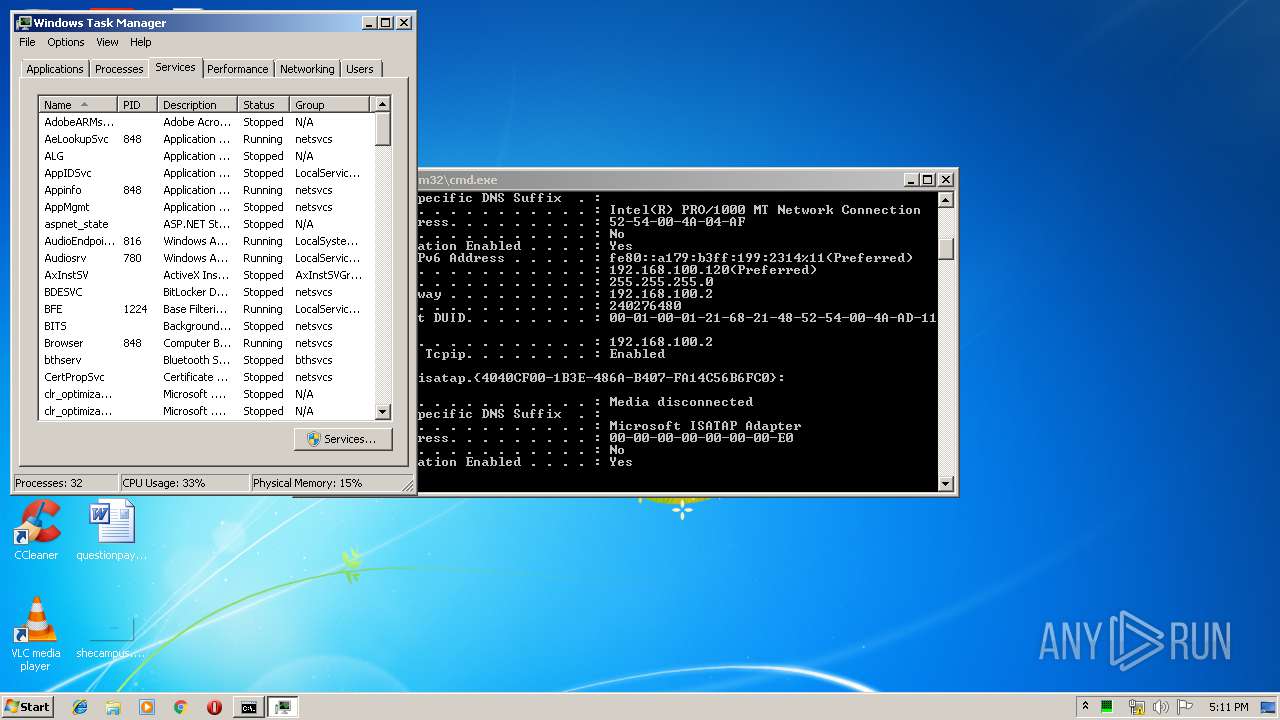The width and height of the screenshot is (1280, 720).
Task: Open the VLC media player desktop shortcut
Action: click(x=36, y=634)
